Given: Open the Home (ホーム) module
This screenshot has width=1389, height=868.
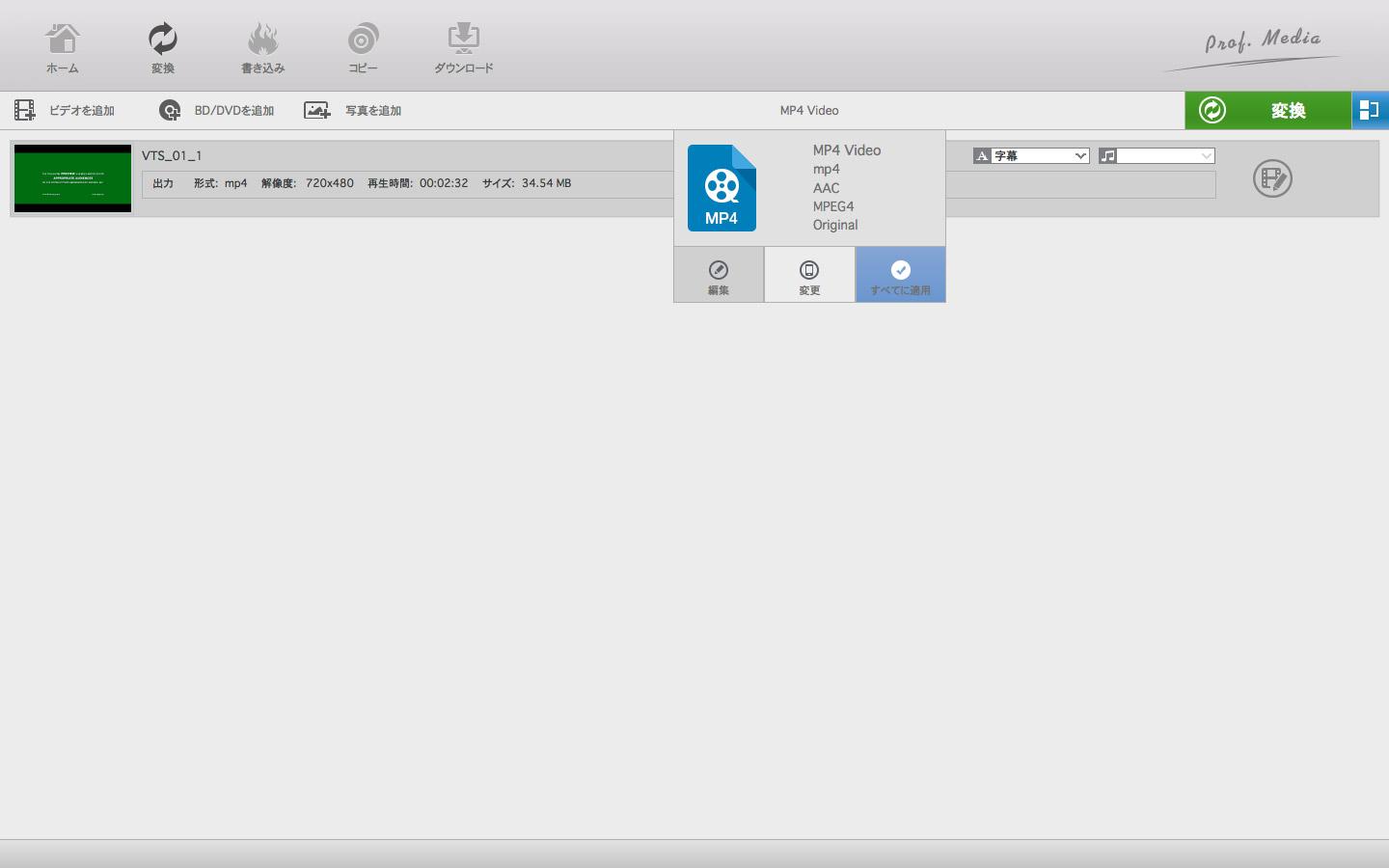Looking at the screenshot, I should click(x=63, y=48).
